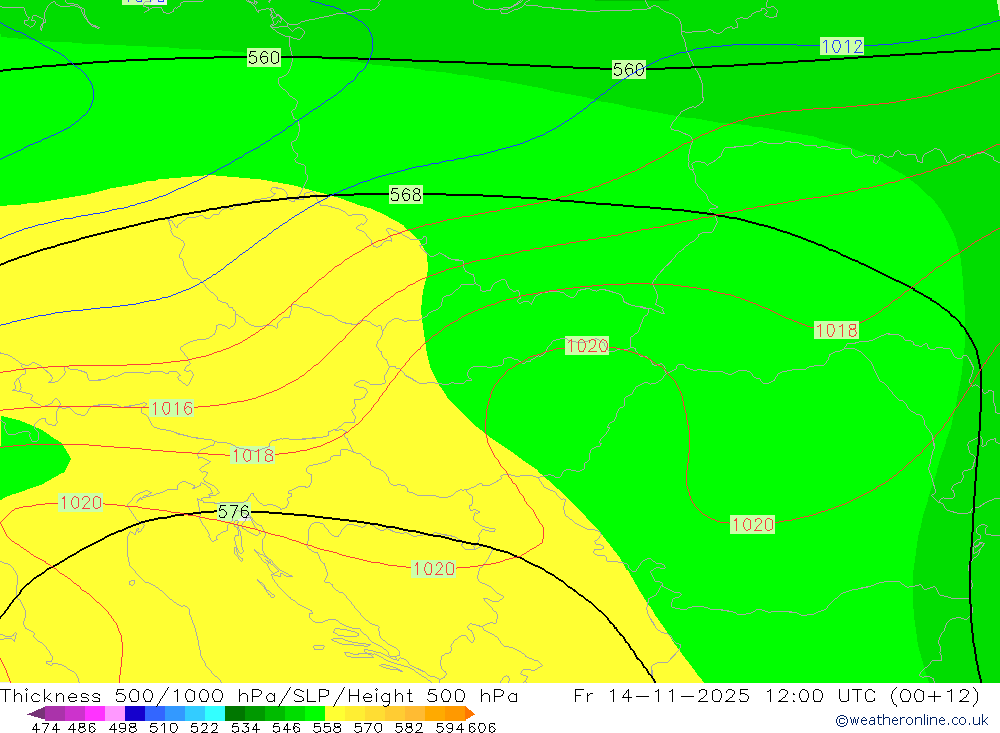The height and width of the screenshot is (733, 1000).
Task: Click the 560 label nearest the 1012 label
Action: [x=629, y=69]
